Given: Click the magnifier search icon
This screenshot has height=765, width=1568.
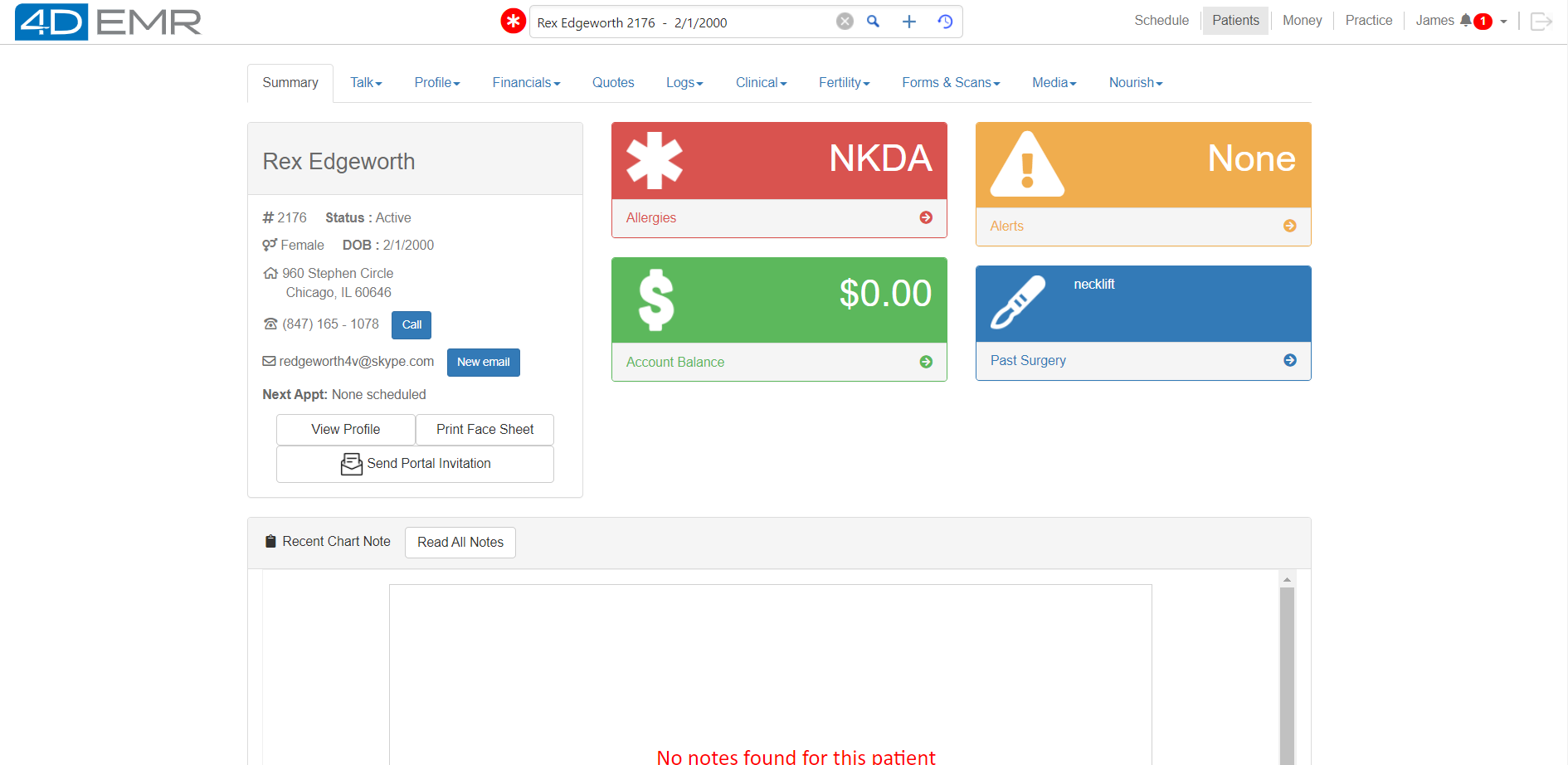Looking at the screenshot, I should point(873,21).
